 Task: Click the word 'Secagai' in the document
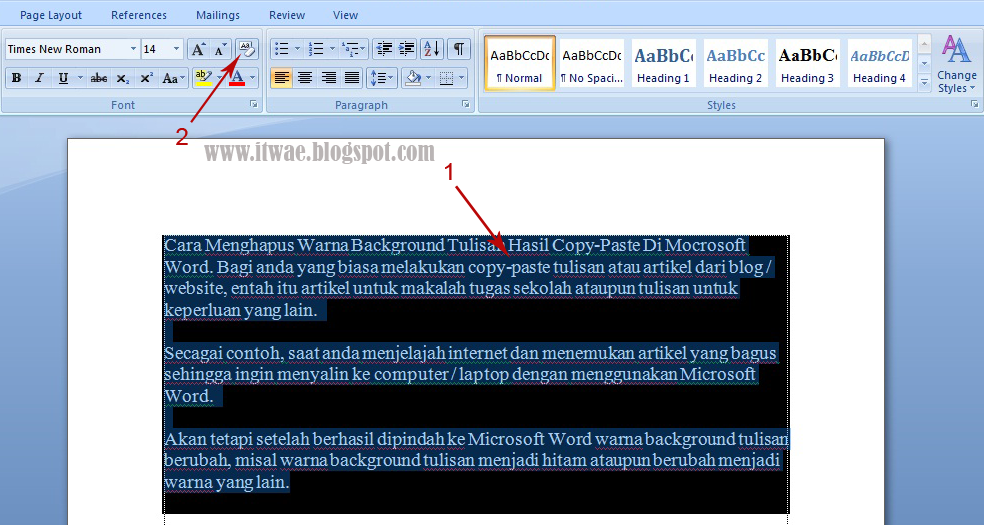point(193,353)
